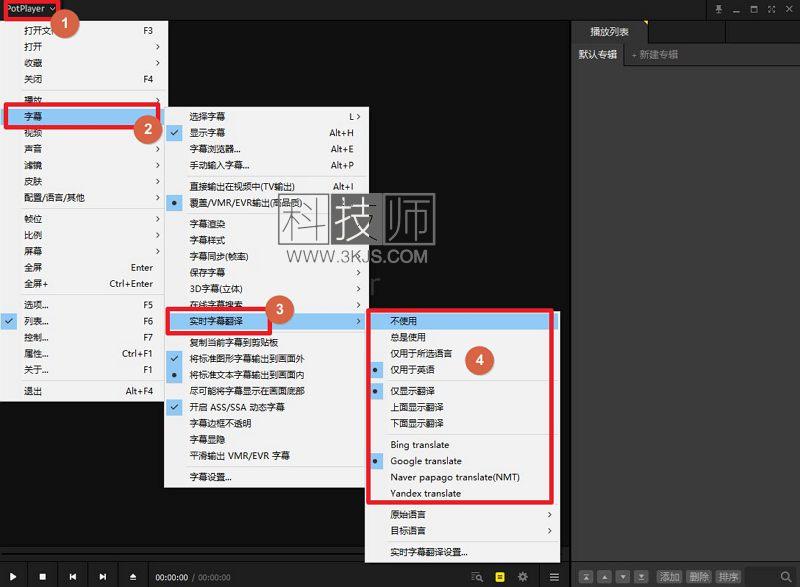Screen dimensions: 800x587
Task: Choose 总是使用 translation option
Action: (462, 337)
